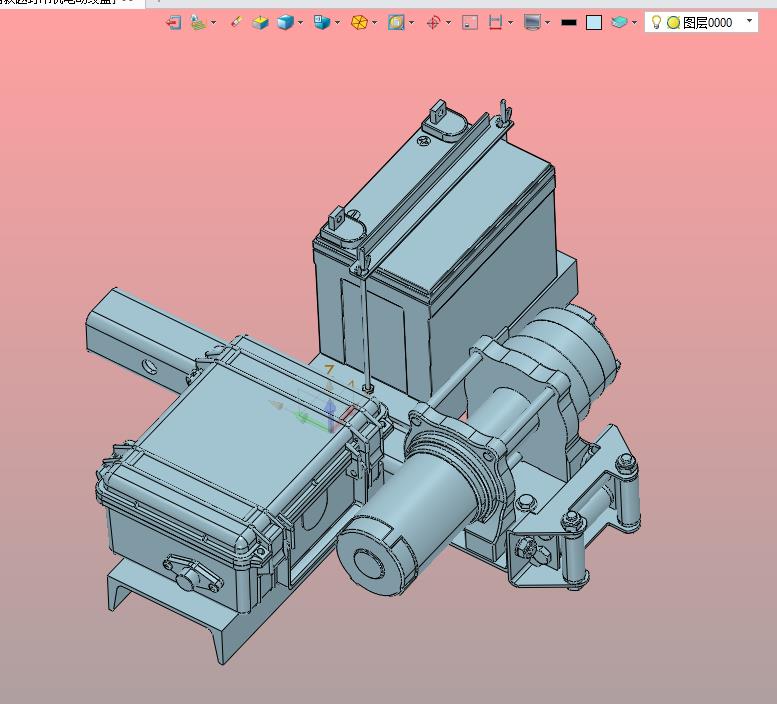Click the stacked layers manager icon
Screen dimensions: 777x704
click(x=619, y=22)
